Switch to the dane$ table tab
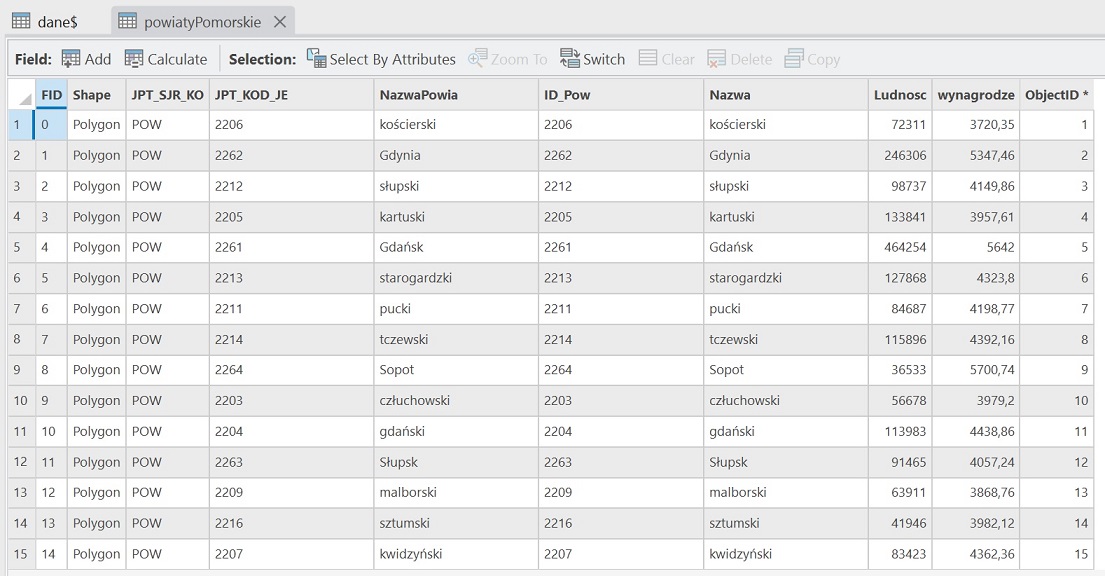1105x576 pixels. [x=46, y=21]
